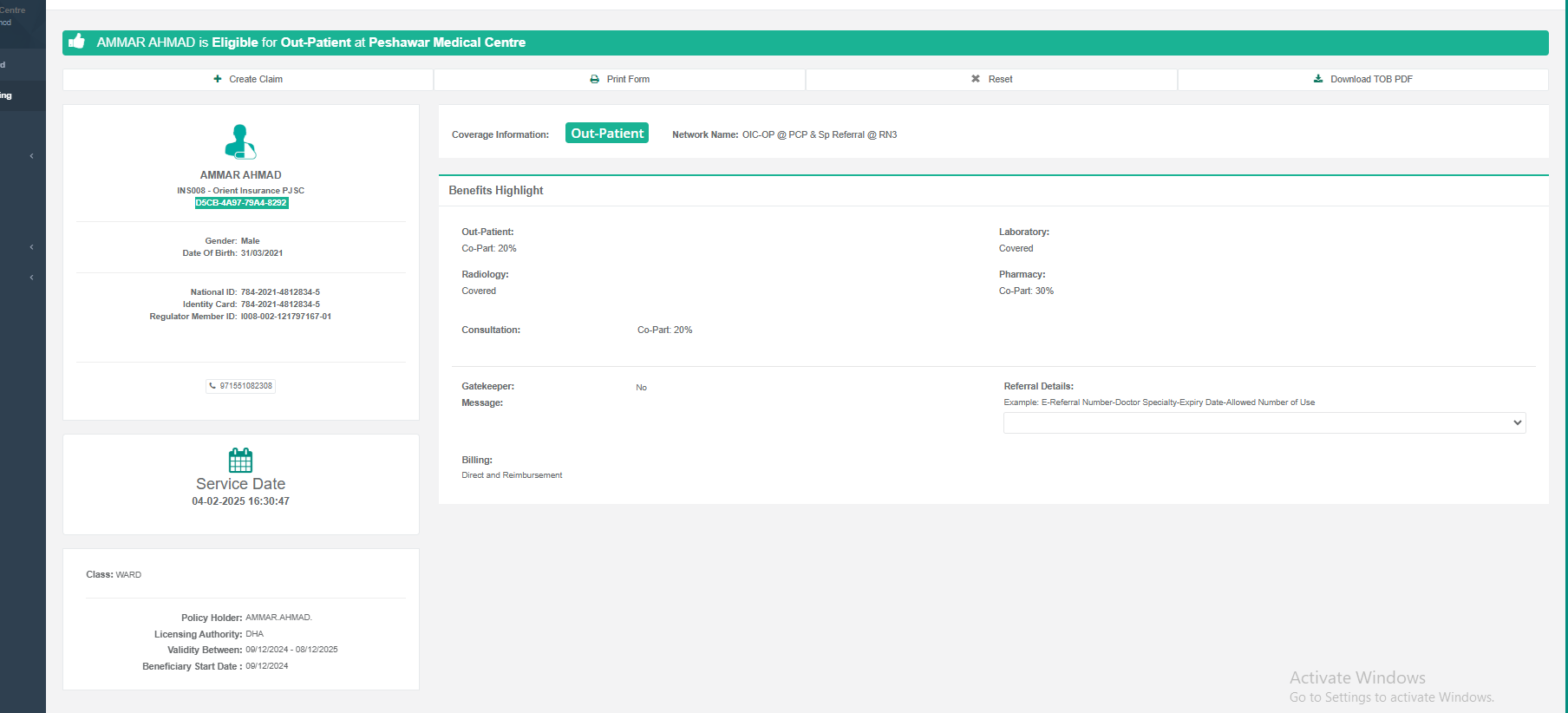
Task: Click the calendar icon above Service Date
Action: (240, 460)
